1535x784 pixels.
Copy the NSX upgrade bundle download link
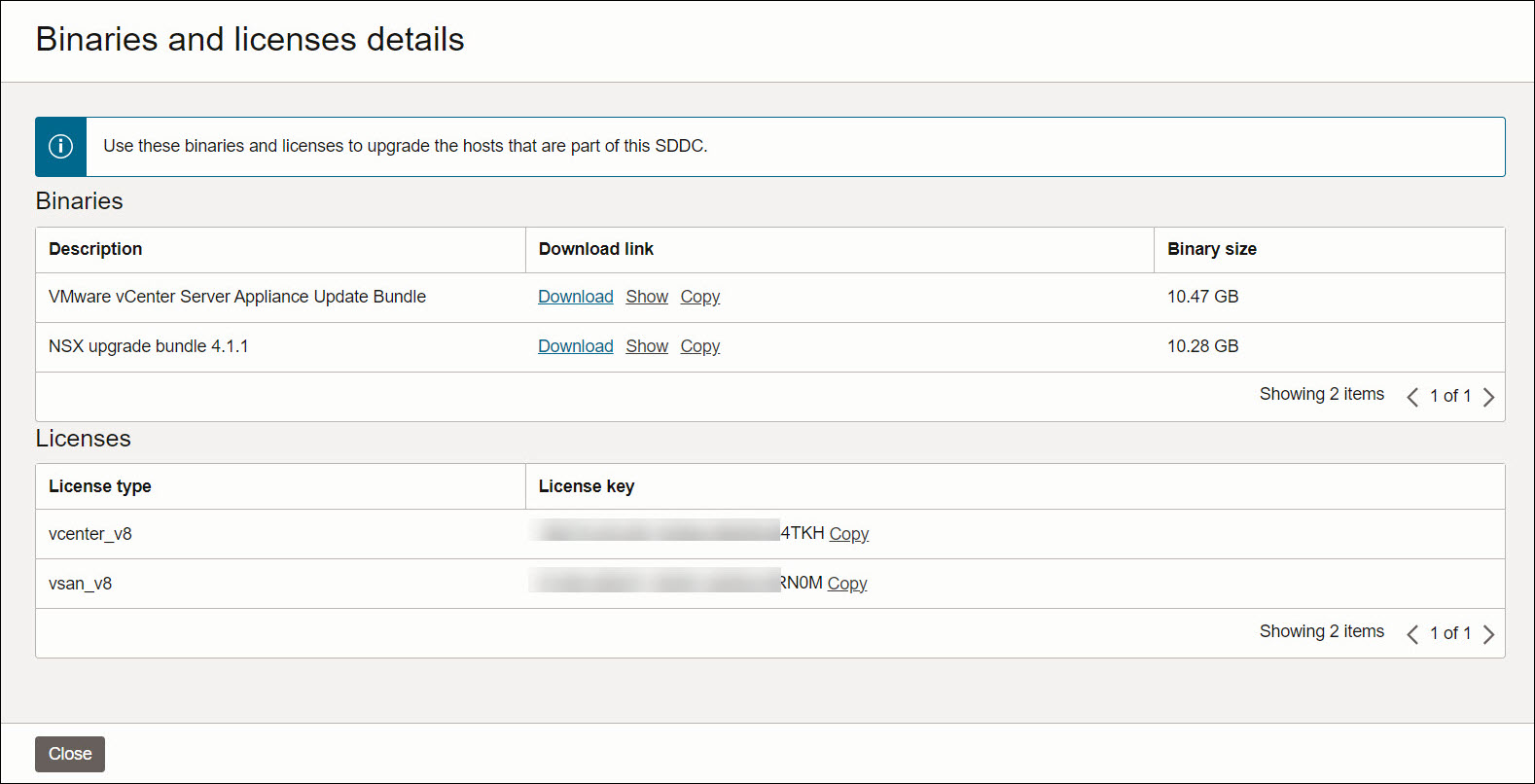(700, 346)
